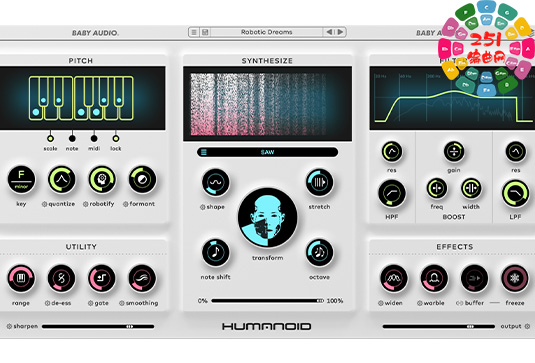
Task: Toggle the widen gear setting
Action: tap(381, 303)
